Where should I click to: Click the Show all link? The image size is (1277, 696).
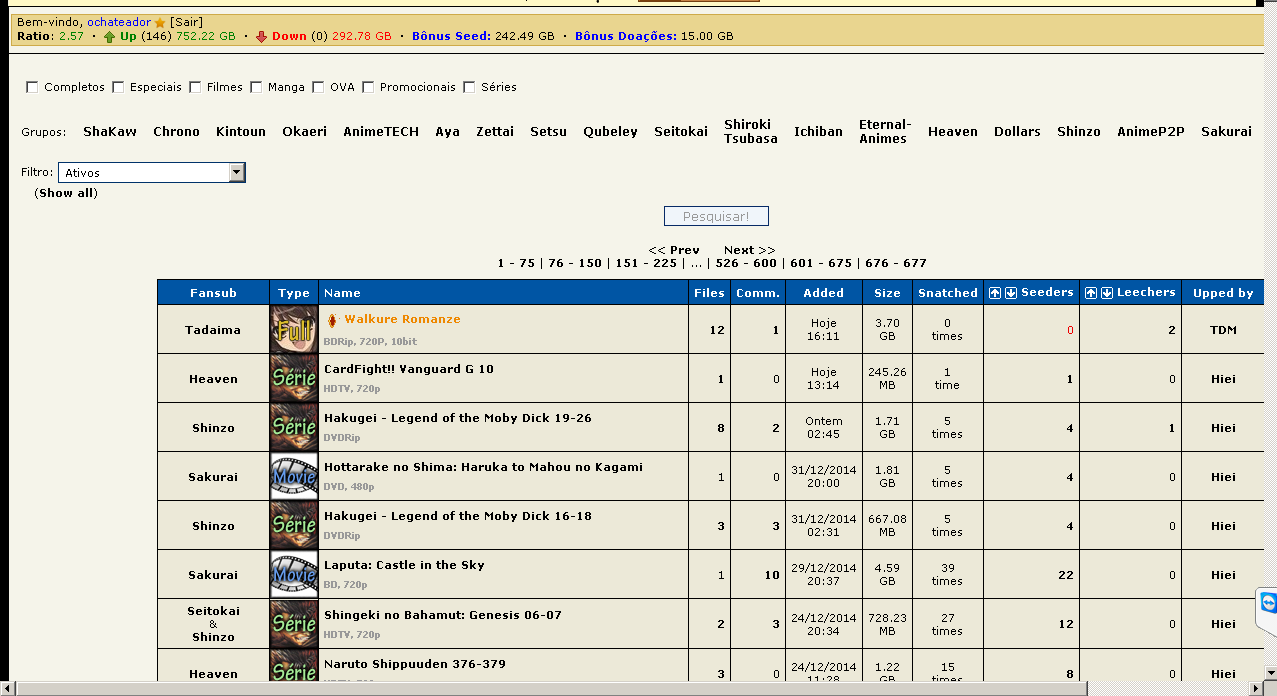point(67,193)
